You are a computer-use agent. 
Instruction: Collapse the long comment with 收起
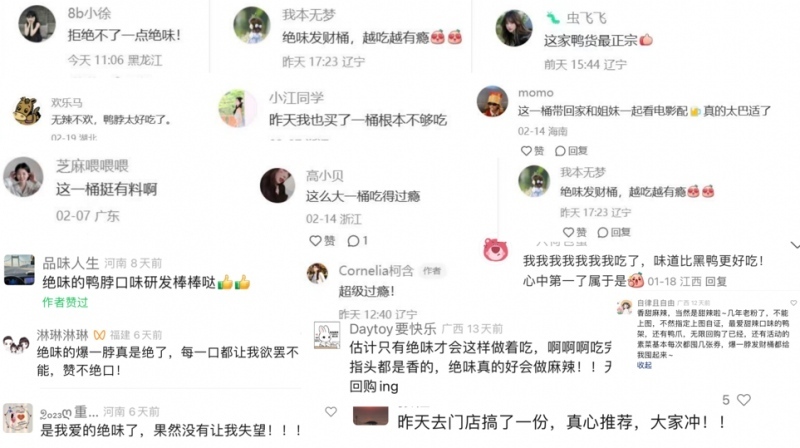(x=644, y=365)
